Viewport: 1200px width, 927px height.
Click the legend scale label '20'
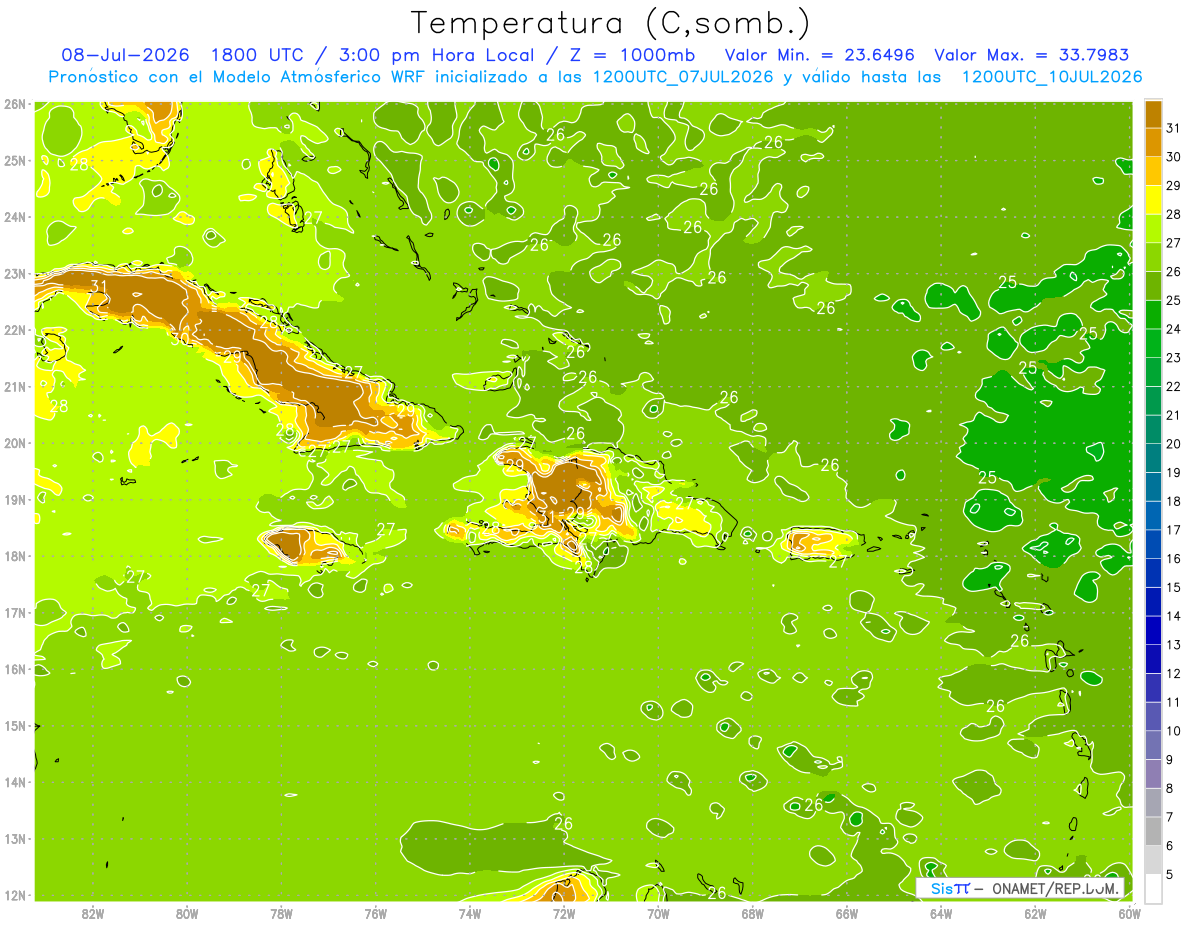point(1173,443)
